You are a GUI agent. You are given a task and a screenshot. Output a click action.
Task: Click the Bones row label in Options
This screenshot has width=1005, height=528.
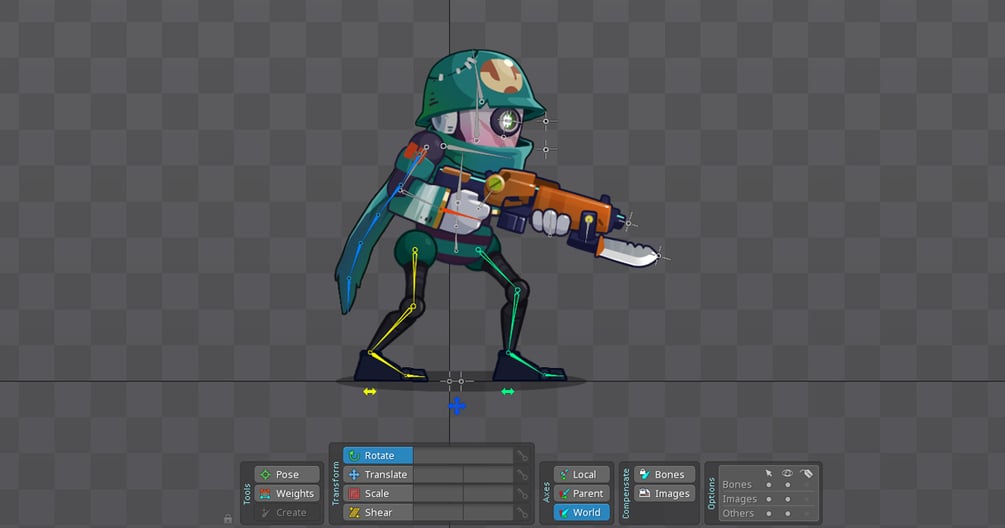point(736,485)
